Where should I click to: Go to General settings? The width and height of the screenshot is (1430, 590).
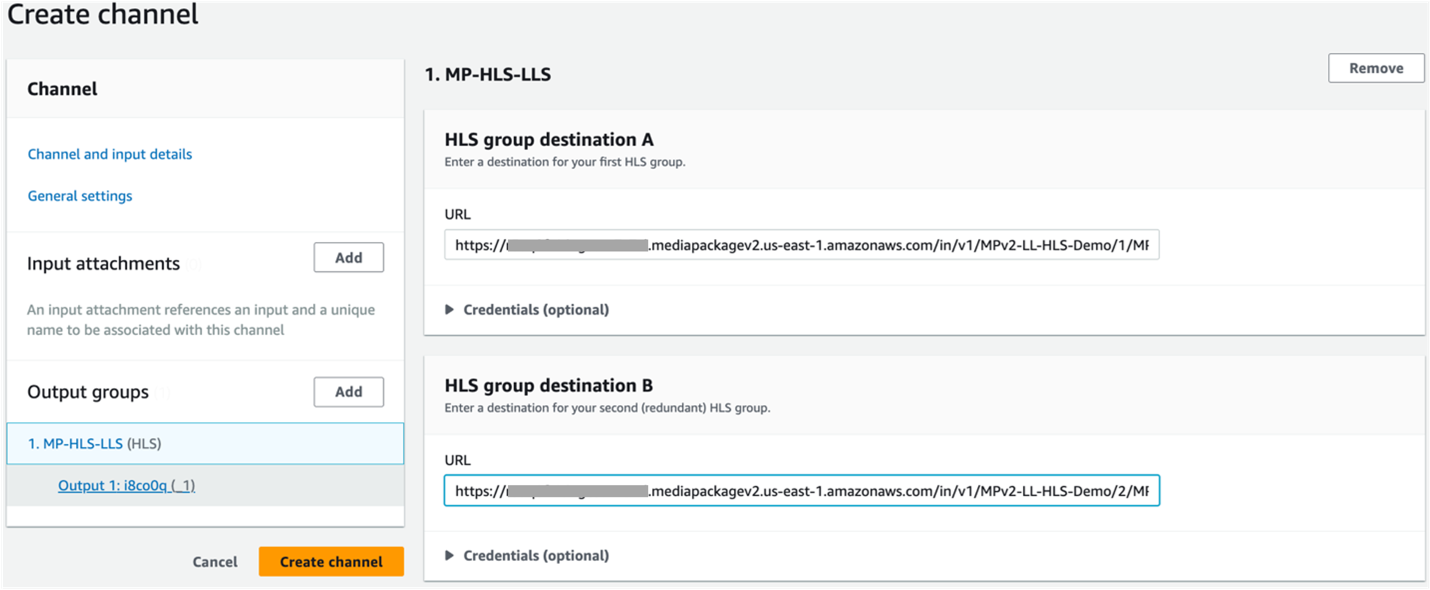click(x=80, y=196)
